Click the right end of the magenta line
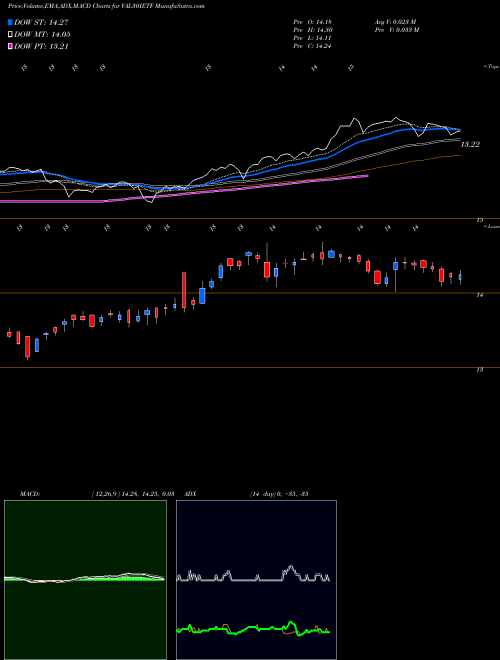The height and width of the screenshot is (660, 500). click(x=367, y=176)
